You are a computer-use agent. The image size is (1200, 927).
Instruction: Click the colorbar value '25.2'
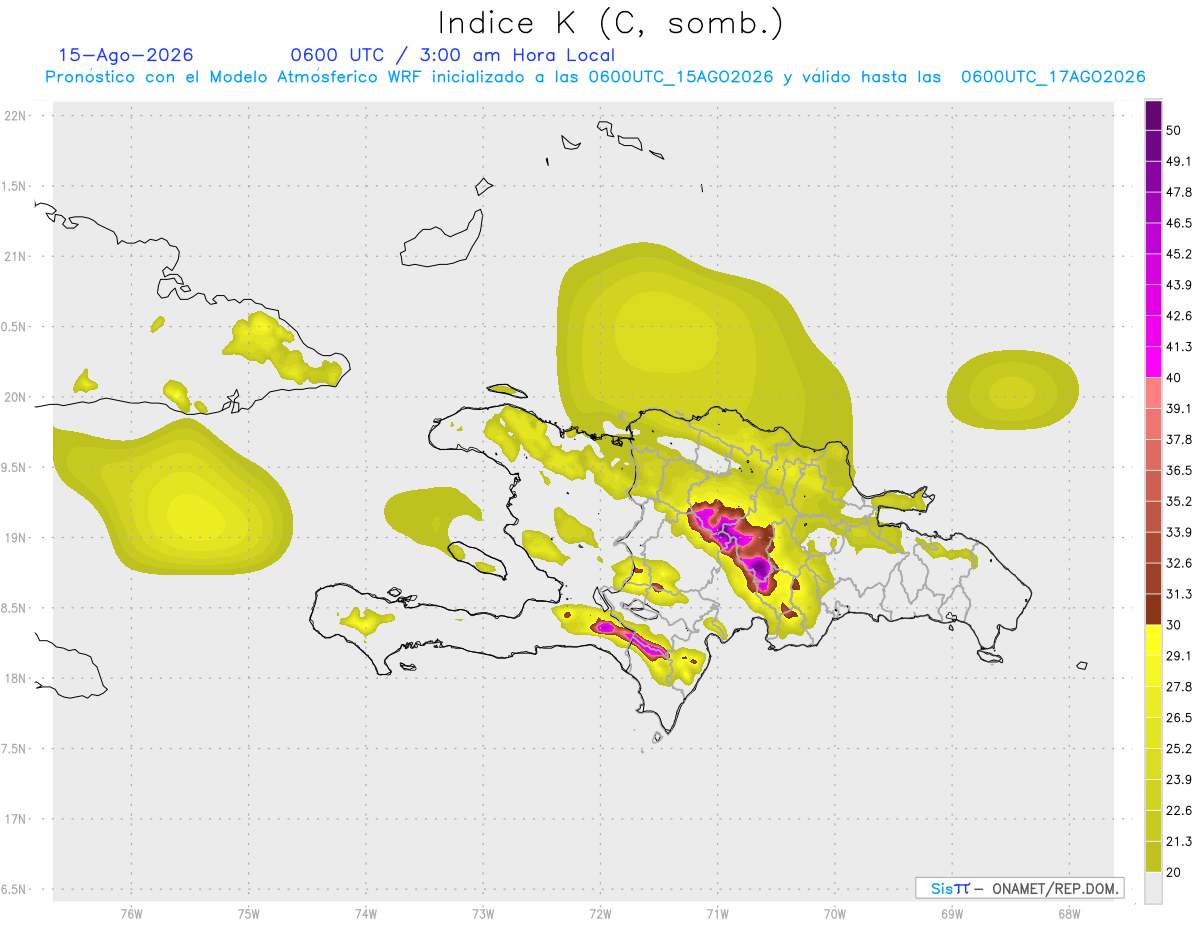[1179, 748]
